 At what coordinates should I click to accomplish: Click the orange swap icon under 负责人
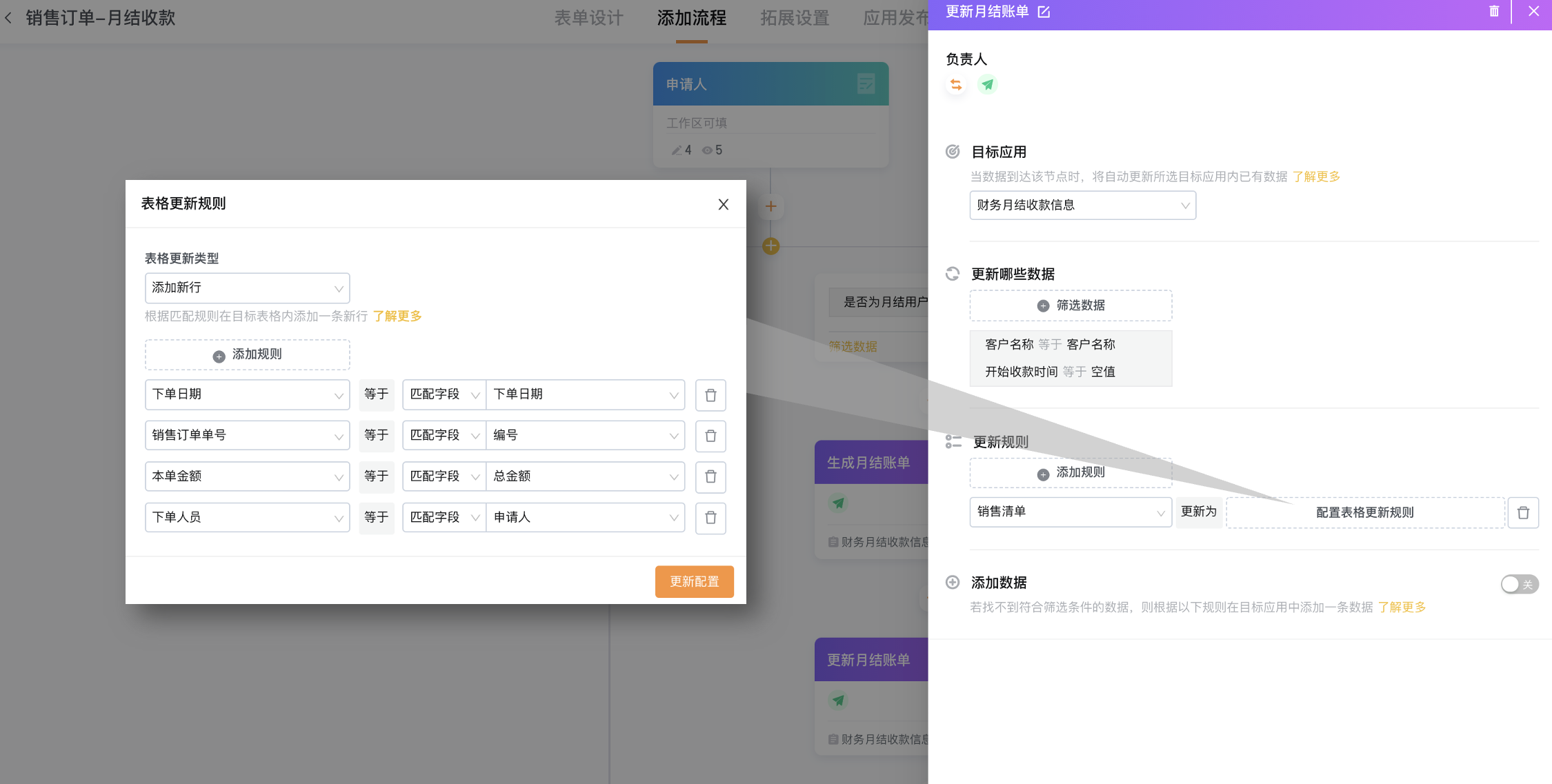[956, 85]
